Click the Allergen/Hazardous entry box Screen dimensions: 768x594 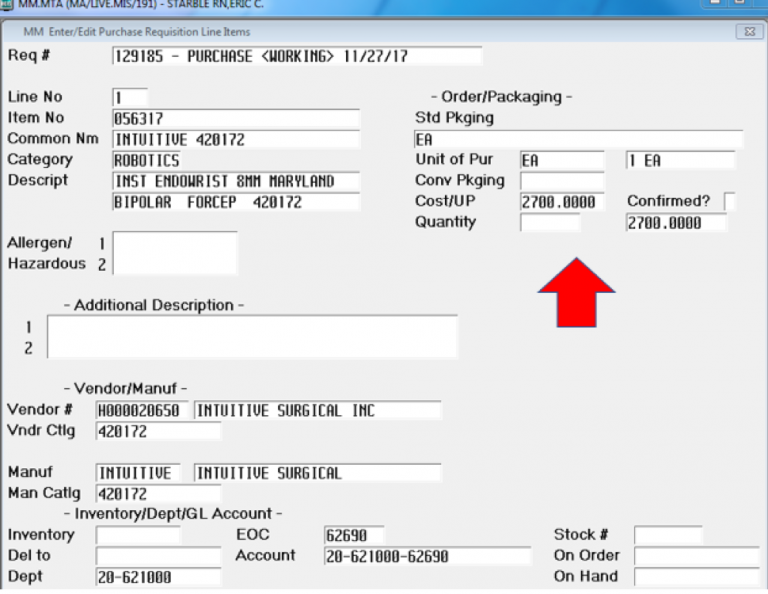click(175, 253)
